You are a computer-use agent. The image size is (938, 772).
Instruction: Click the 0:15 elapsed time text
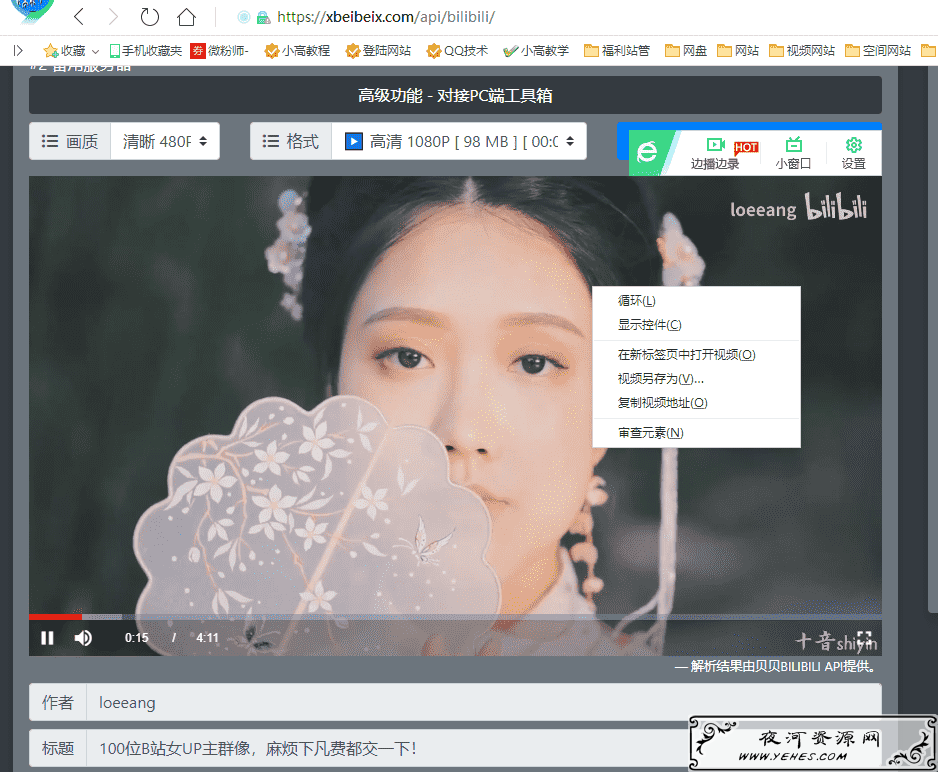coord(136,638)
